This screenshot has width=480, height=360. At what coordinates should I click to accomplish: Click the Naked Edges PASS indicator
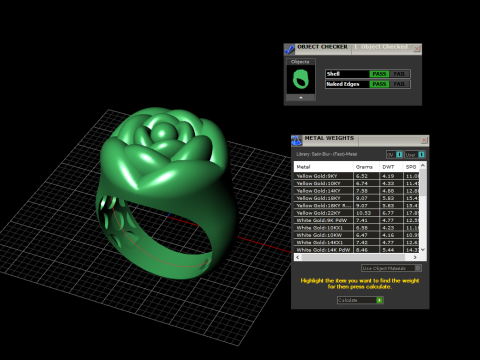coord(379,84)
